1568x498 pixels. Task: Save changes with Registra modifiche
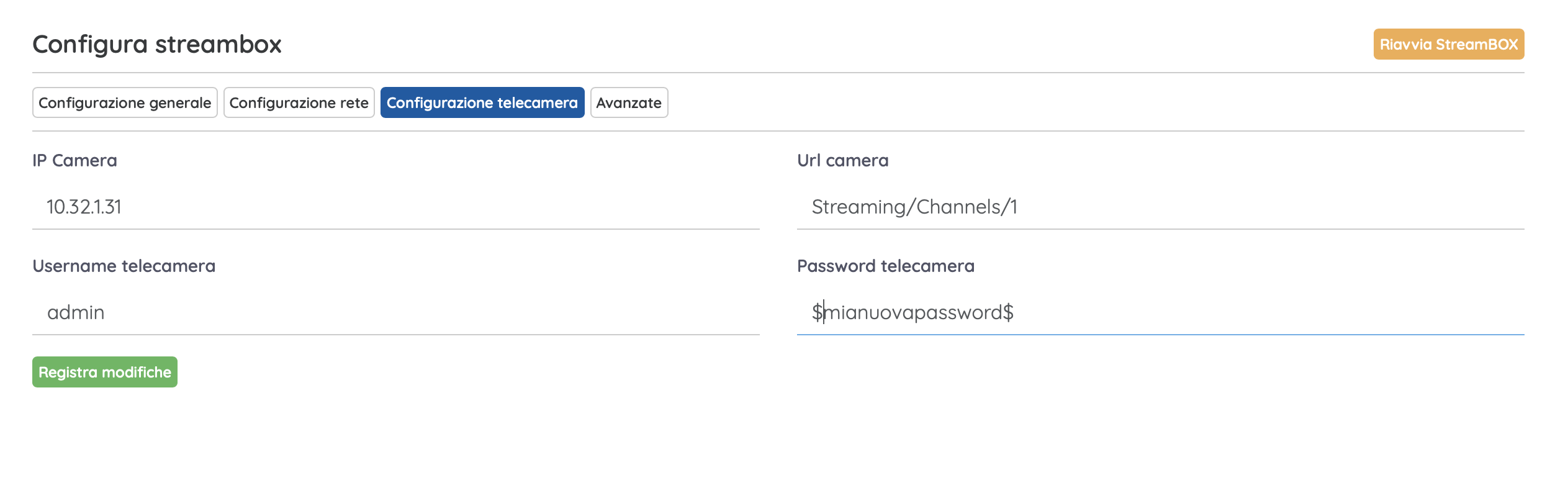tap(105, 372)
